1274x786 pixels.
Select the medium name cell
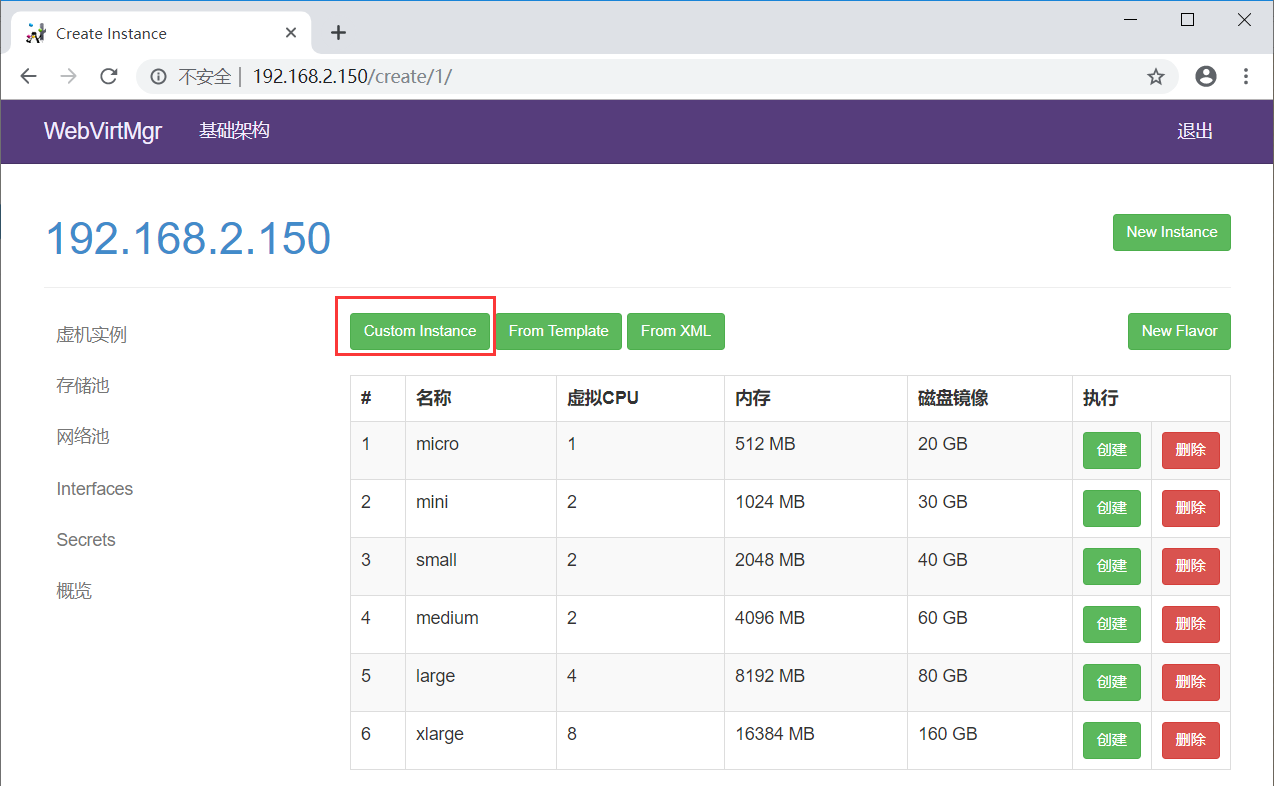481,624
